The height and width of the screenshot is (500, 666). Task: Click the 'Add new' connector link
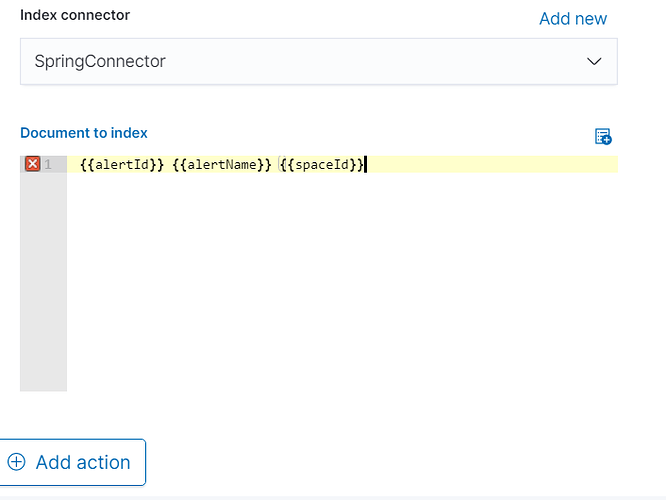[x=572, y=18]
